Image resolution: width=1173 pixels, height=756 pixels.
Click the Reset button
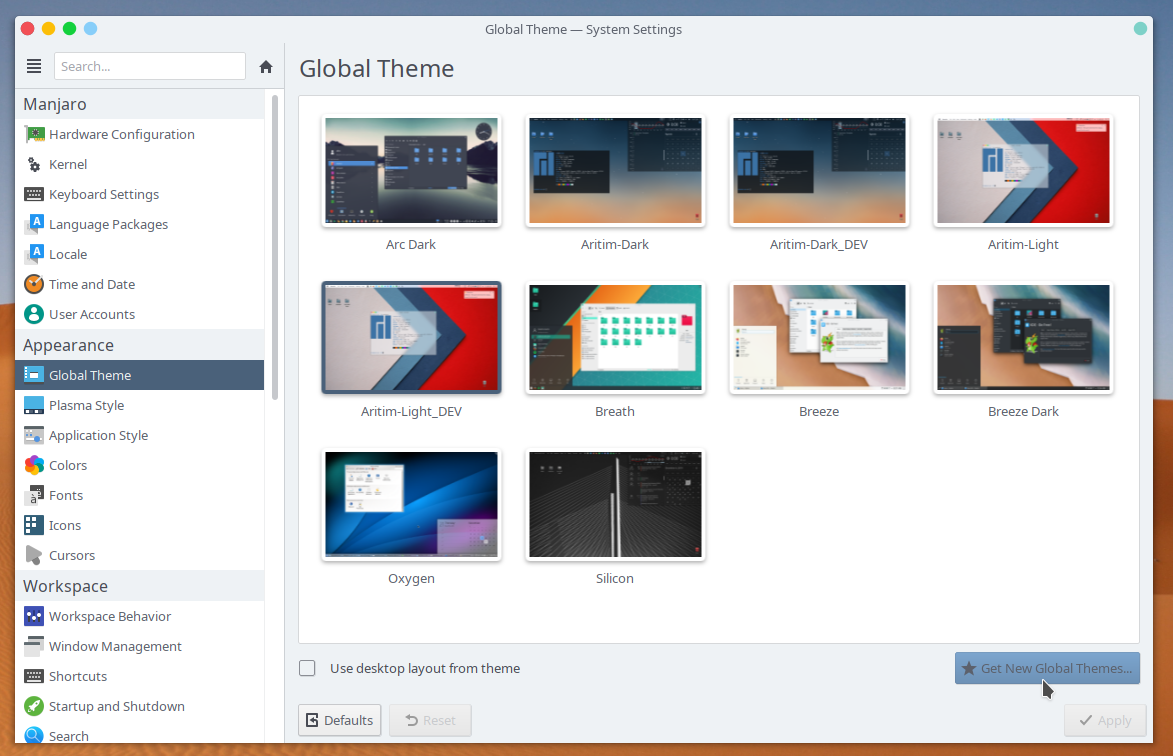(430, 720)
